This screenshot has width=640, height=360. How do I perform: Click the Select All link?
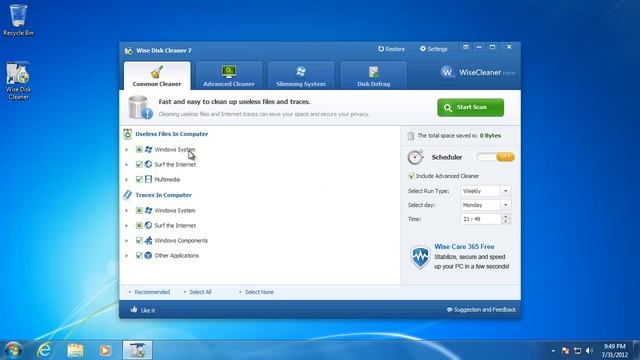200,292
